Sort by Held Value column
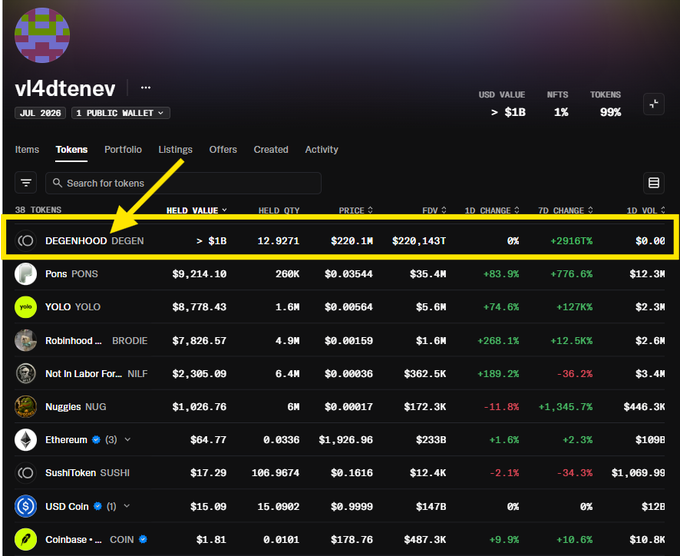 196,210
